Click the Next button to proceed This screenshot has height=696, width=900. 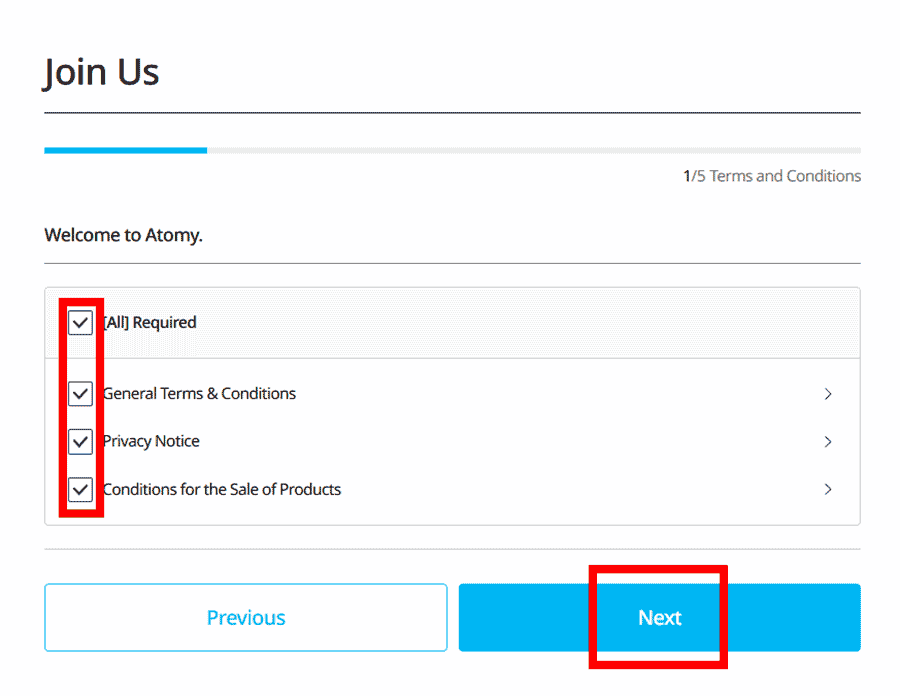tap(659, 617)
